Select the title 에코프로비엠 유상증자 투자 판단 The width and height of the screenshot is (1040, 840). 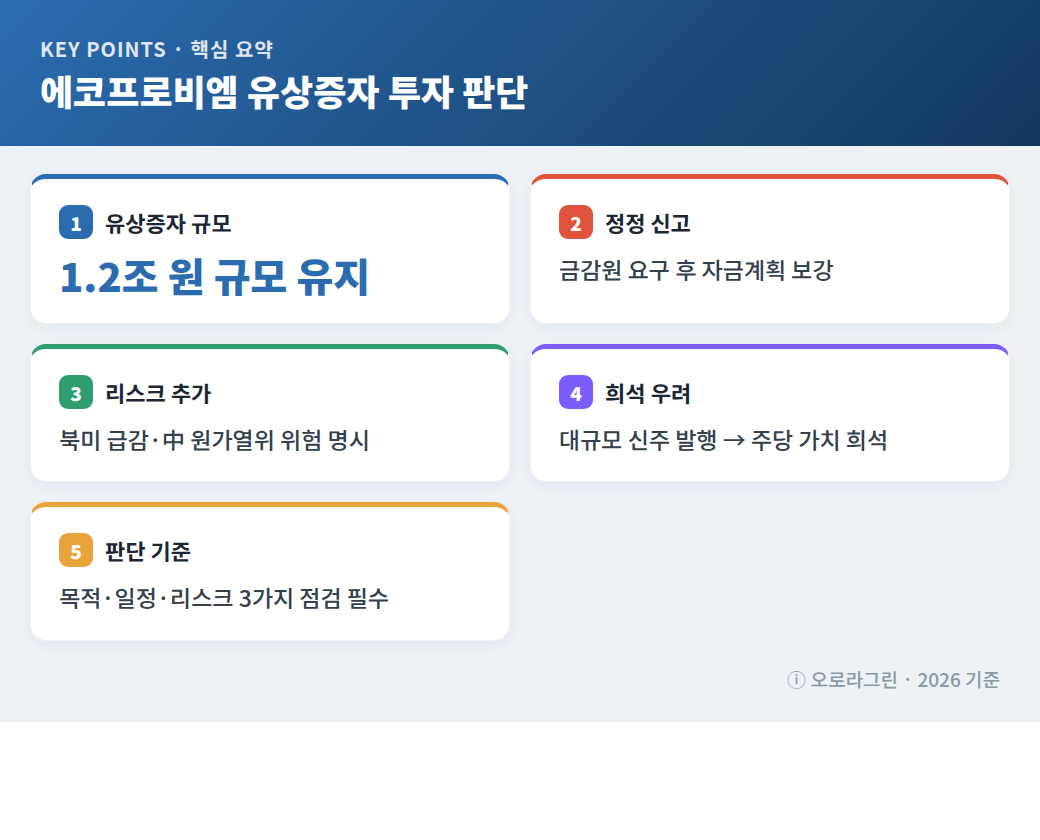pos(284,92)
